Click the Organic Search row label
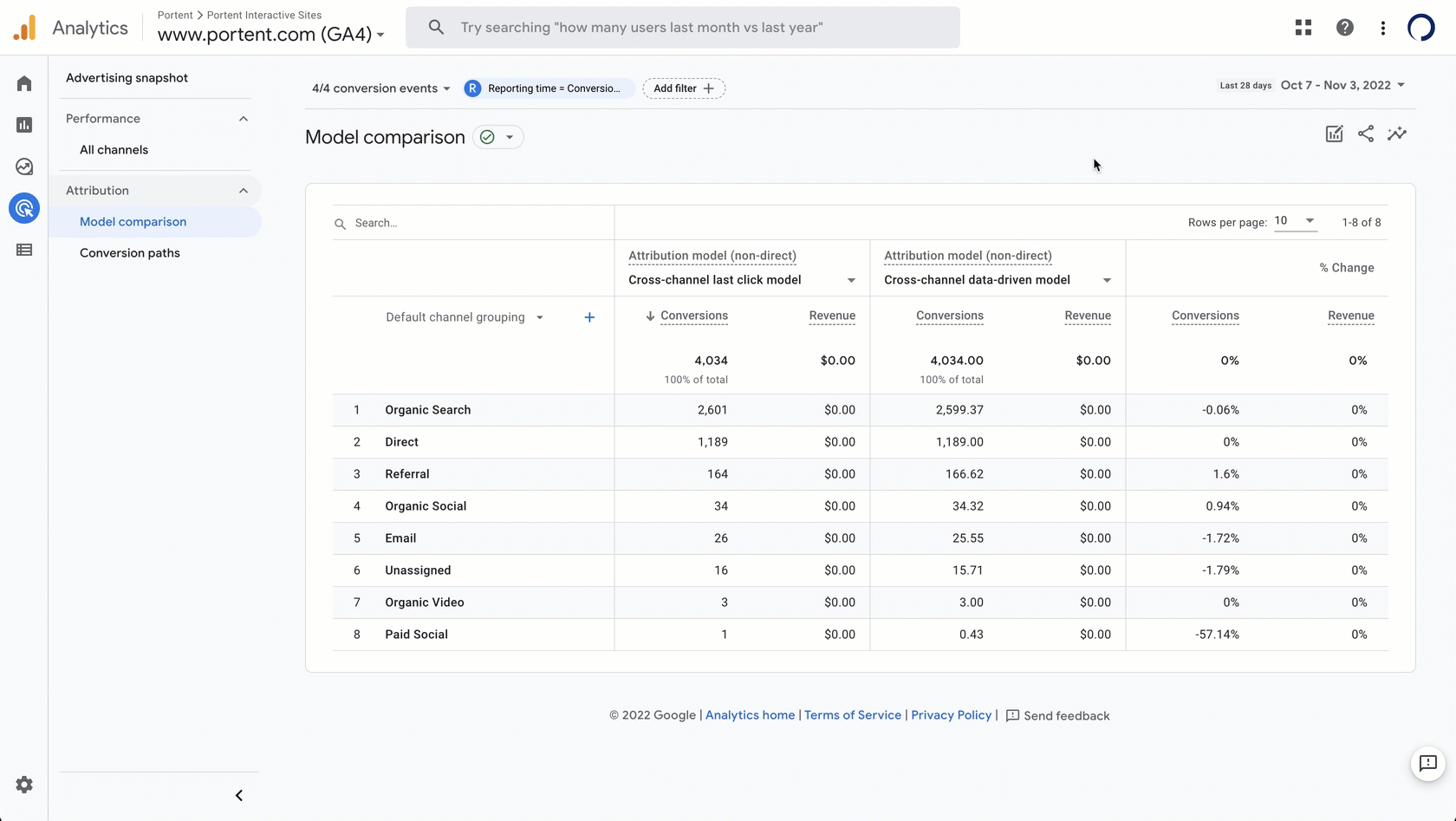Viewport: 1456px width, 821px height. point(428,410)
